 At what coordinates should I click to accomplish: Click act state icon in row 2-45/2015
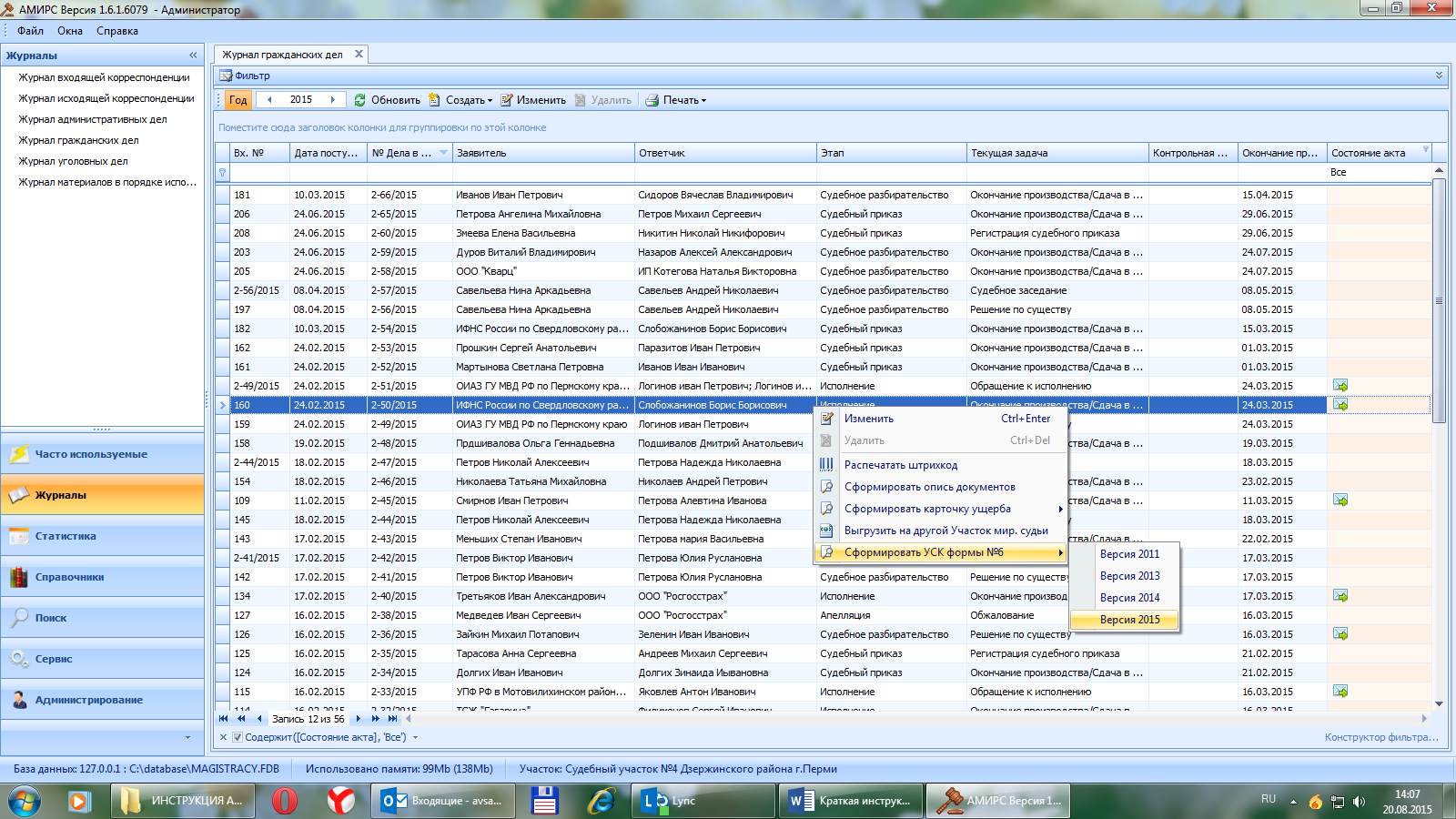coord(1340,500)
